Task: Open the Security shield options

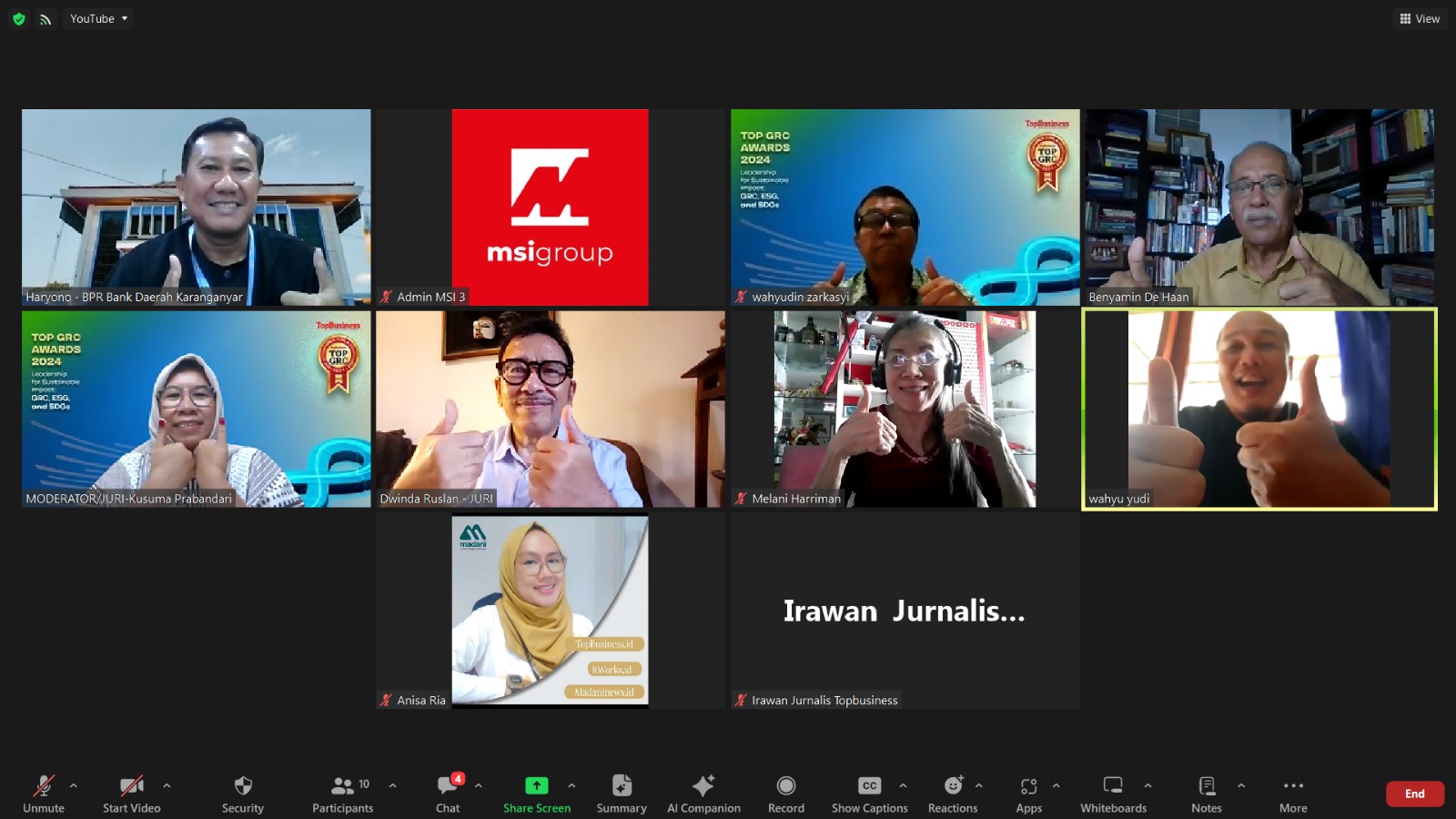Action: (242, 794)
